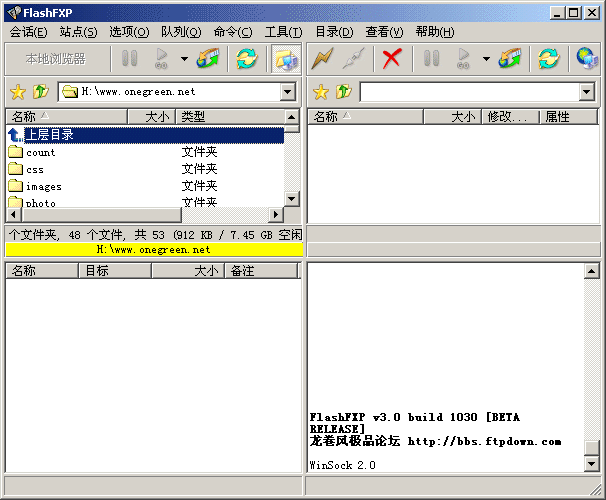This screenshot has width=606, height=500.
Task: Click the 本地浏览器 button
Action: click(x=56, y=59)
